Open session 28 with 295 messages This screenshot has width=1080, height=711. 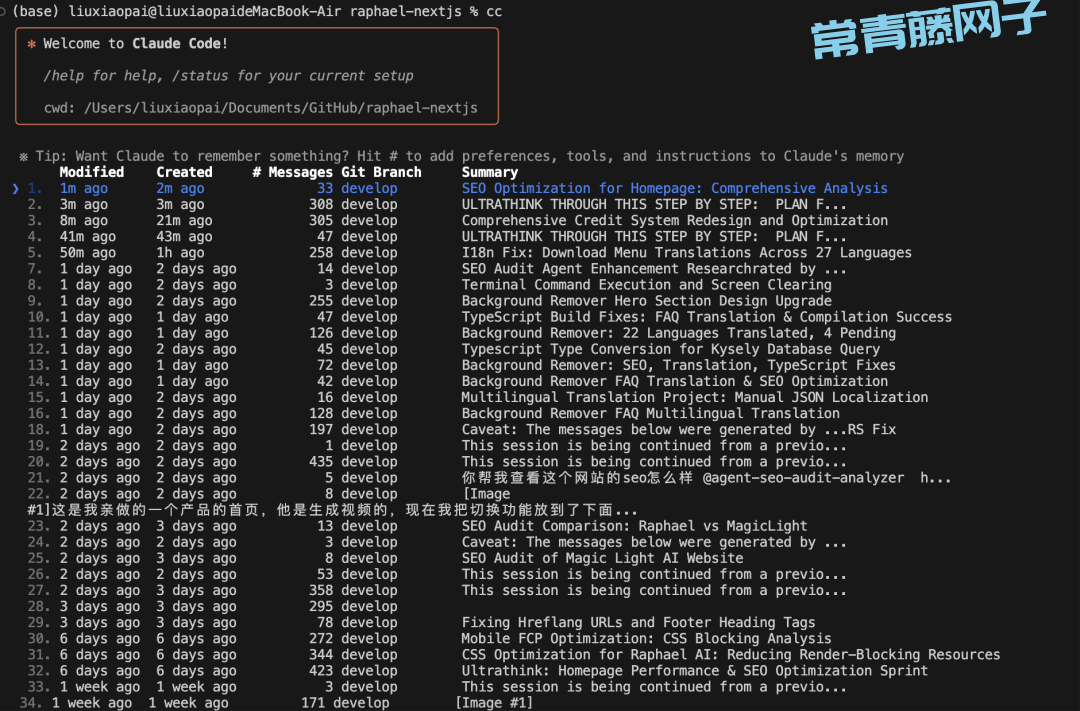[x=212, y=606]
